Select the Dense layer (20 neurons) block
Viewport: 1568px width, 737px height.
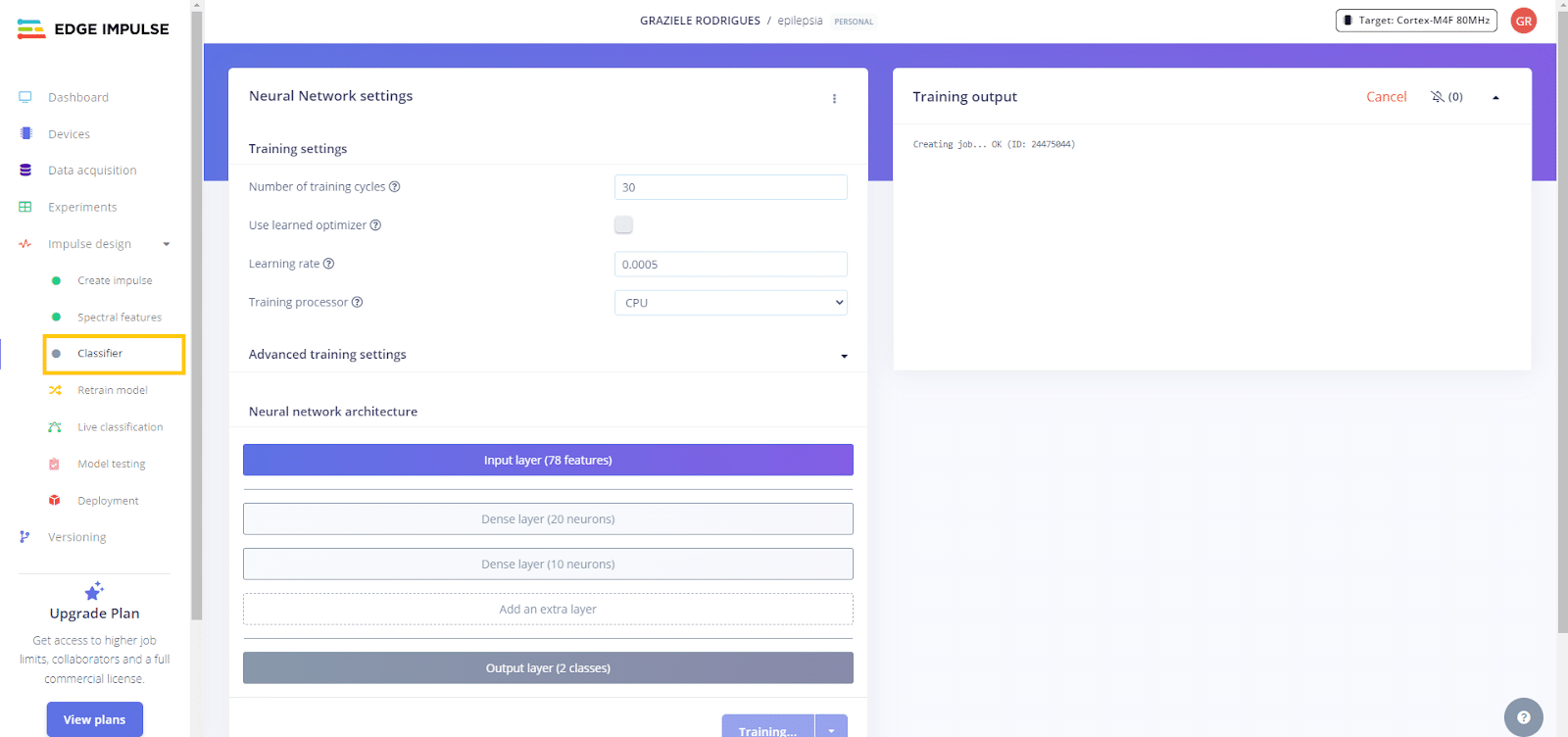(x=548, y=519)
